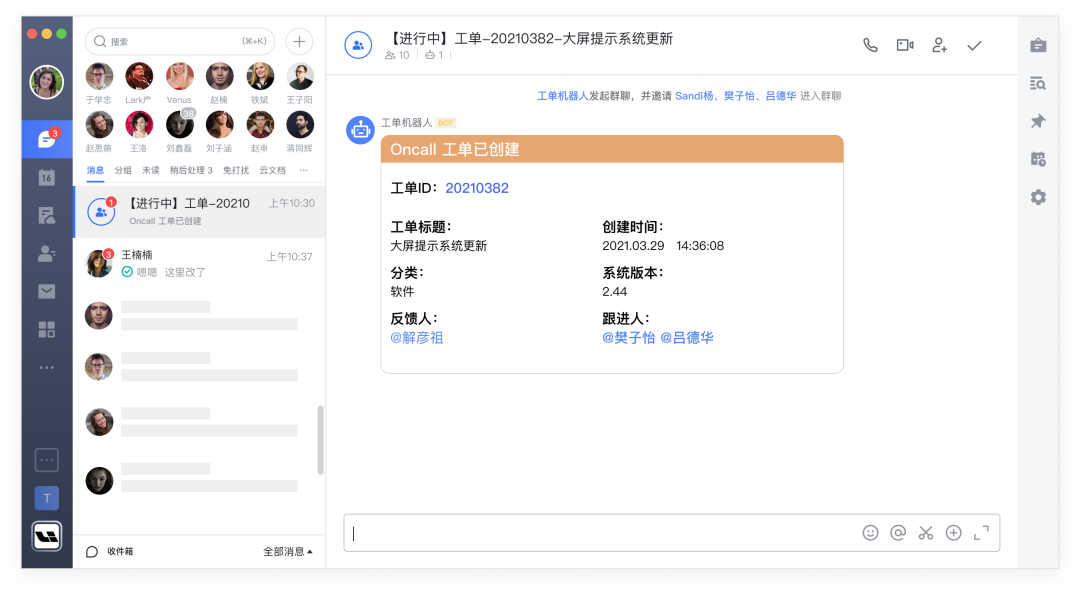Click the @解彦祖 mention link
Image resolution: width=1080 pixels, height=595 pixels.
point(416,338)
